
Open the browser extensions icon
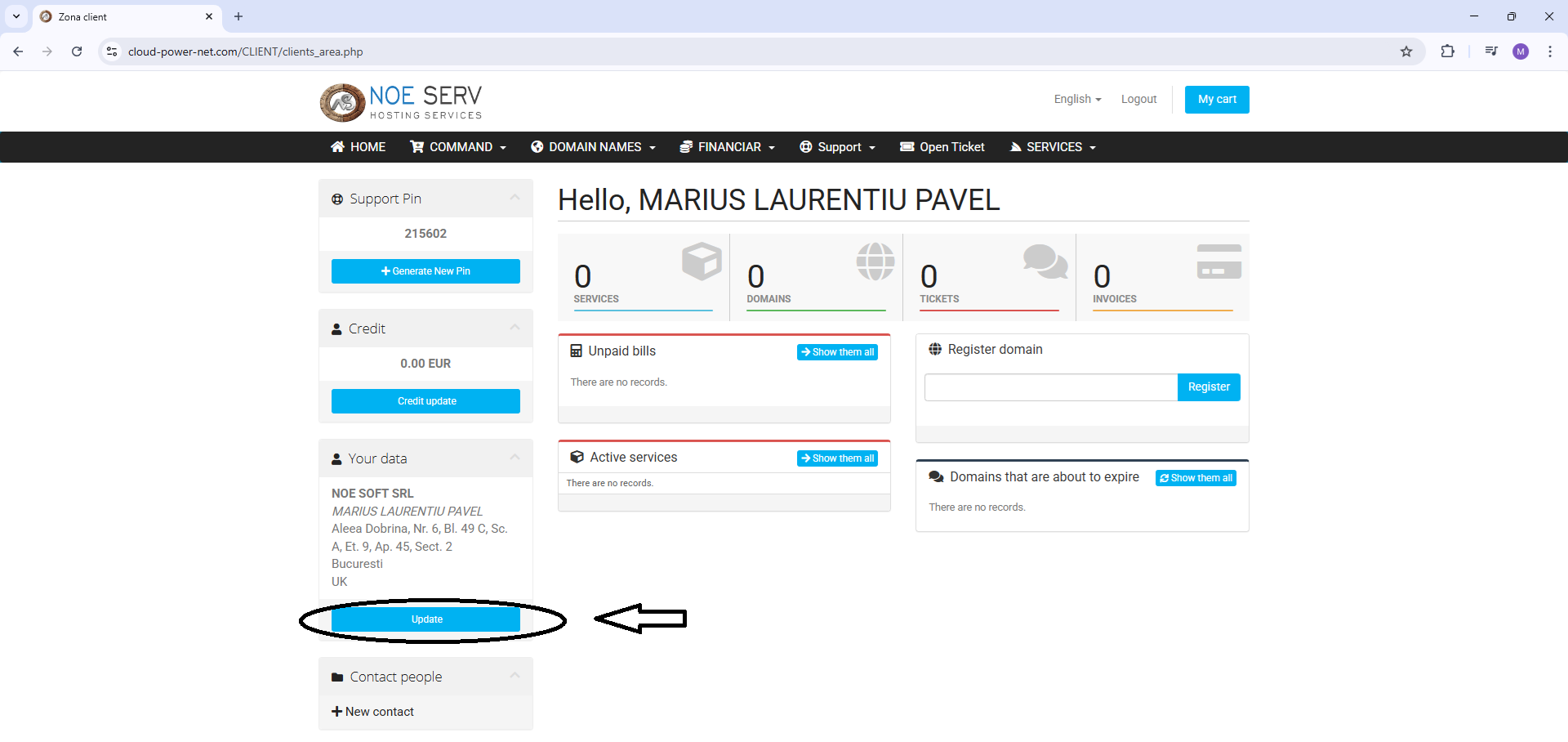pos(1447,51)
